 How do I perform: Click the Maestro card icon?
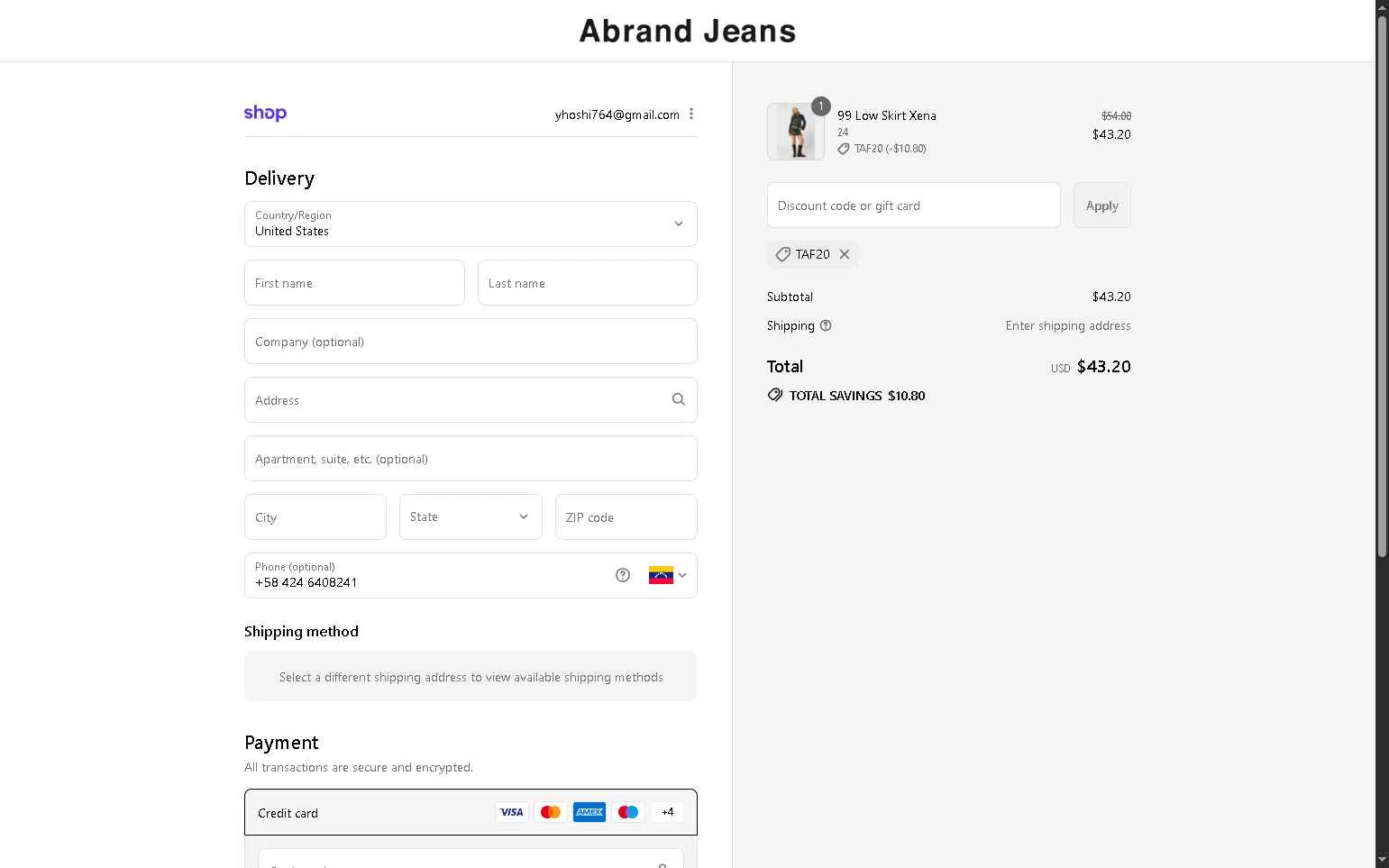click(x=628, y=812)
